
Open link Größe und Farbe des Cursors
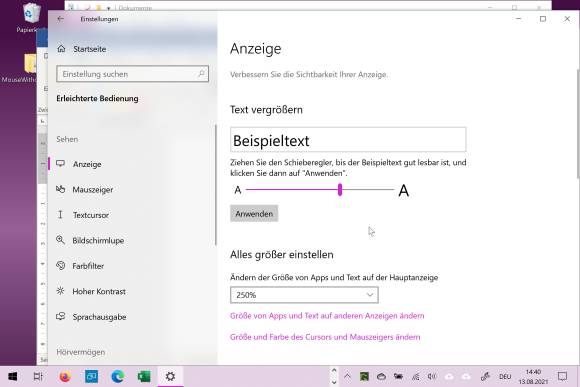[x=325, y=337]
